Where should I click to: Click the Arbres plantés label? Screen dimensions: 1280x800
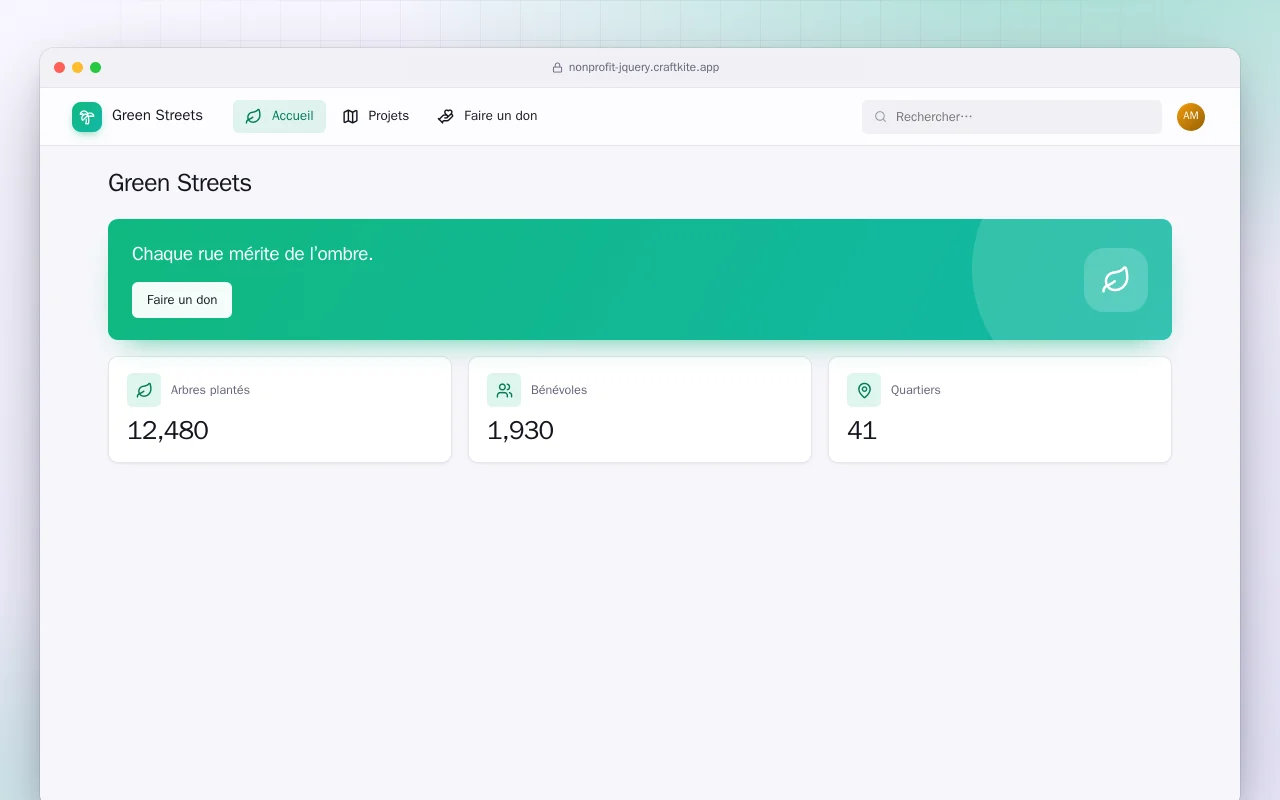[210, 390]
